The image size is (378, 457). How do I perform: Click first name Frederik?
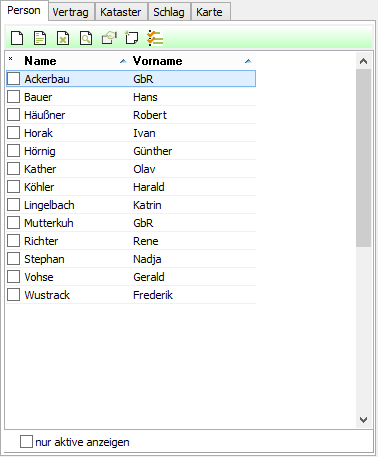153,295
